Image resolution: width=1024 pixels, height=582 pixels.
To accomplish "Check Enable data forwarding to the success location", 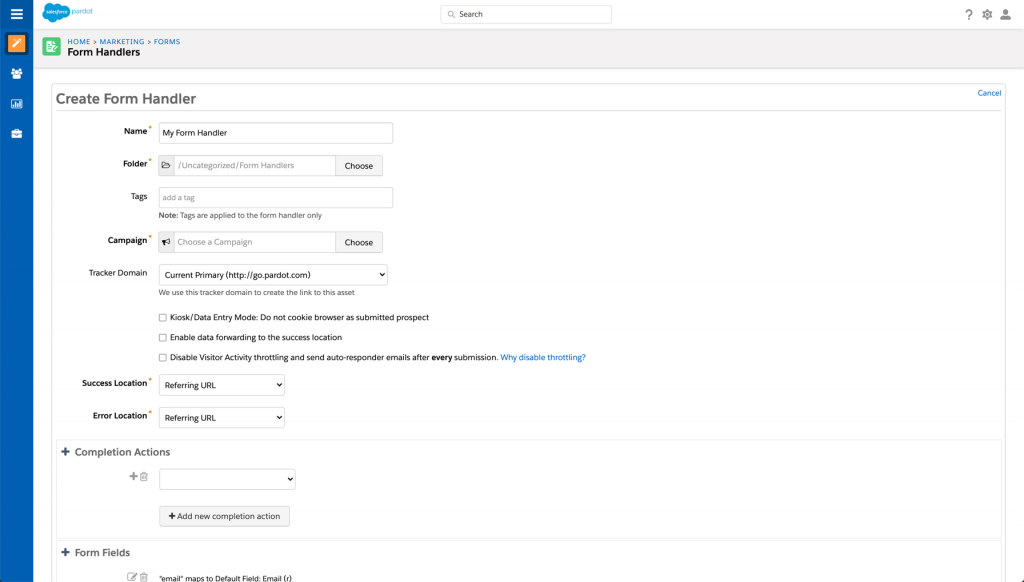I will point(162,337).
